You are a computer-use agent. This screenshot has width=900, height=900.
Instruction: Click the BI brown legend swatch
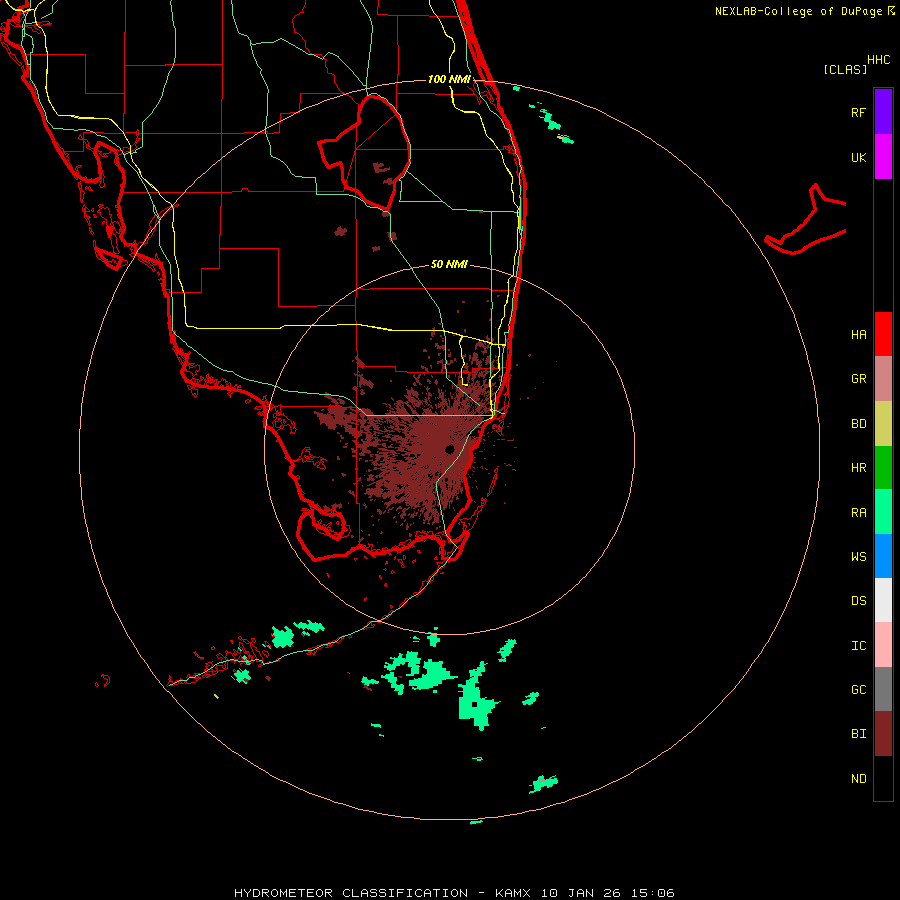click(x=883, y=734)
